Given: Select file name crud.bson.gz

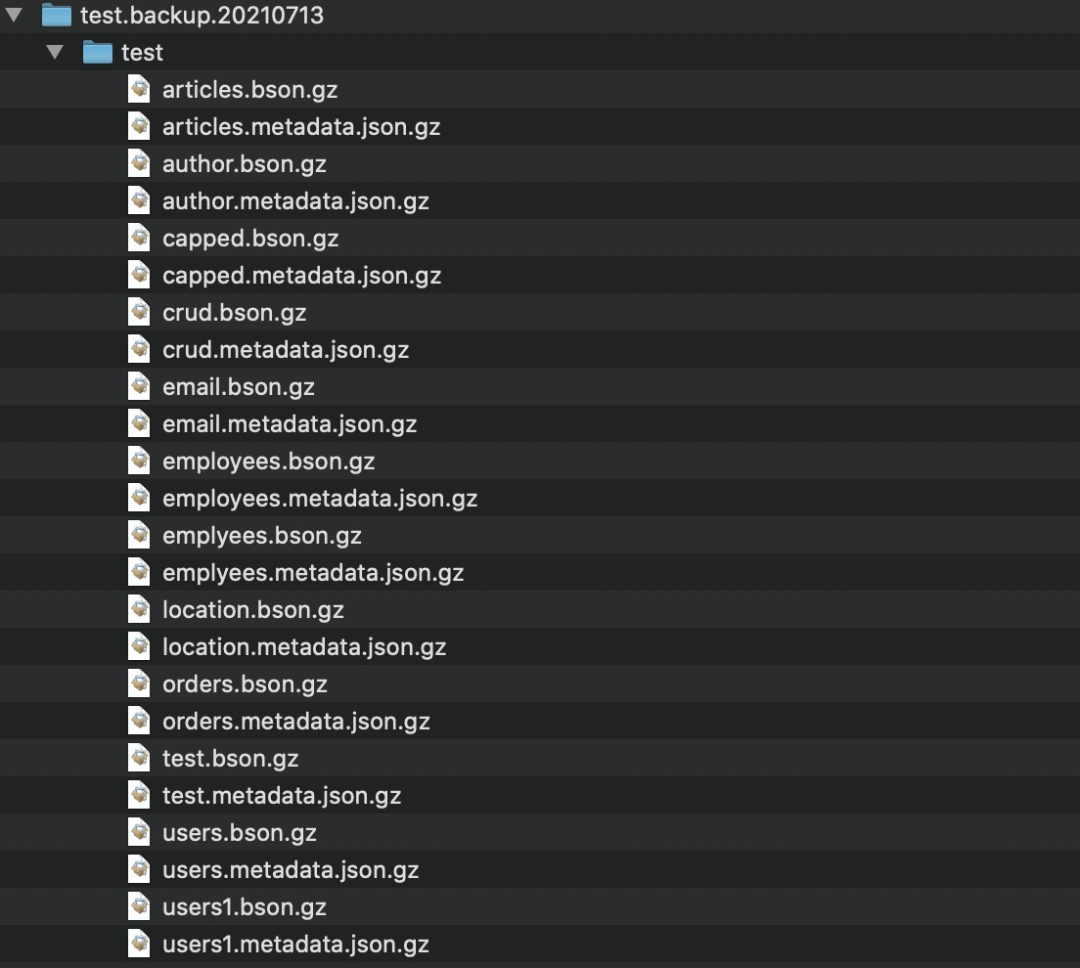Looking at the screenshot, I should [x=234, y=313].
